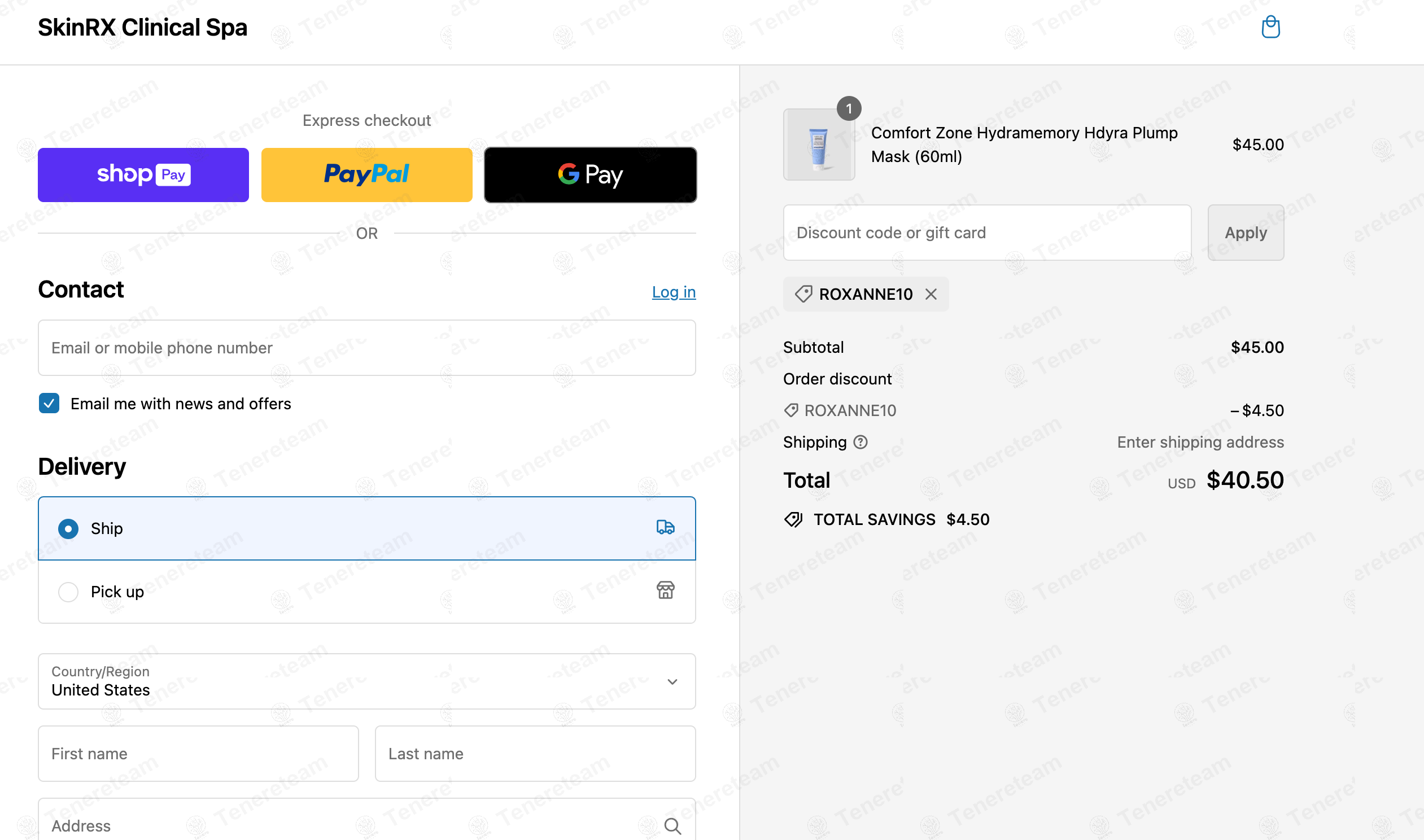Click the Contact section heading
Viewport: 1424px width, 840px height.
pos(81,289)
